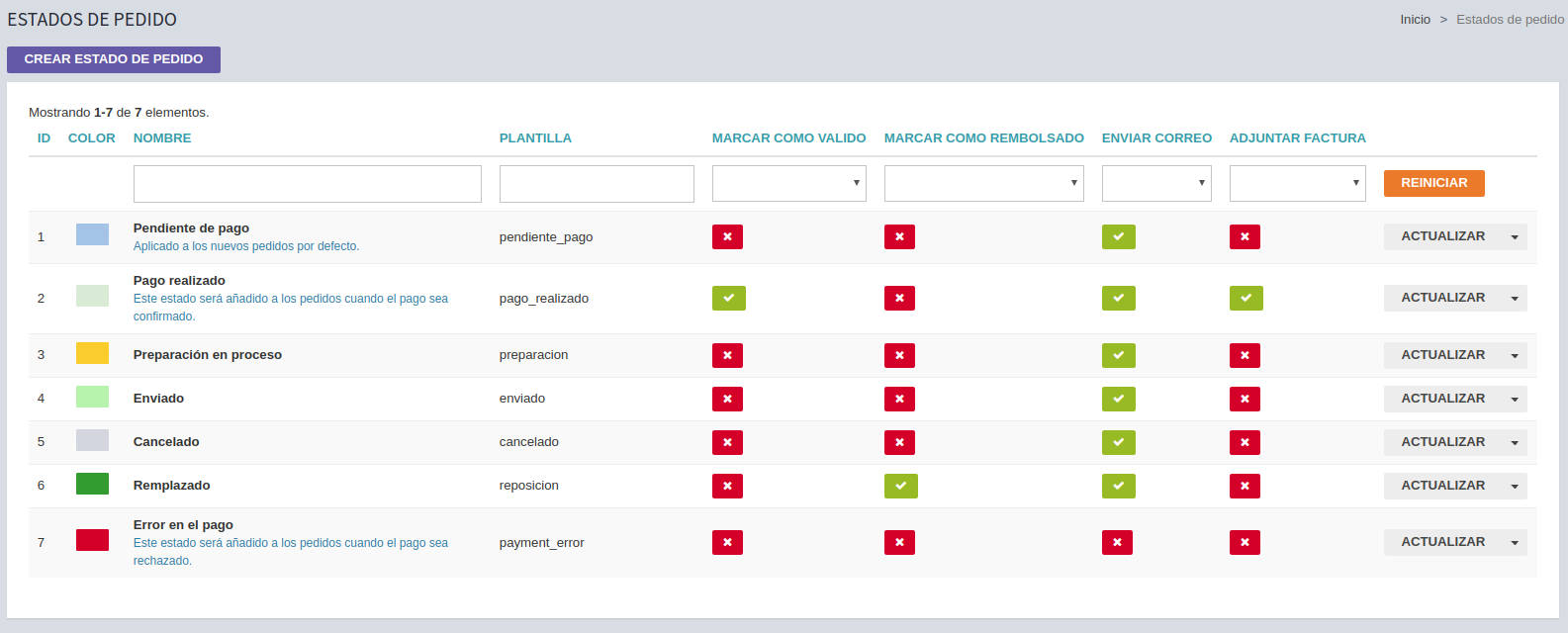This screenshot has width=1568, height=633.
Task: Click Pendiente de pago valid red X icon
Action: (727, 236)
